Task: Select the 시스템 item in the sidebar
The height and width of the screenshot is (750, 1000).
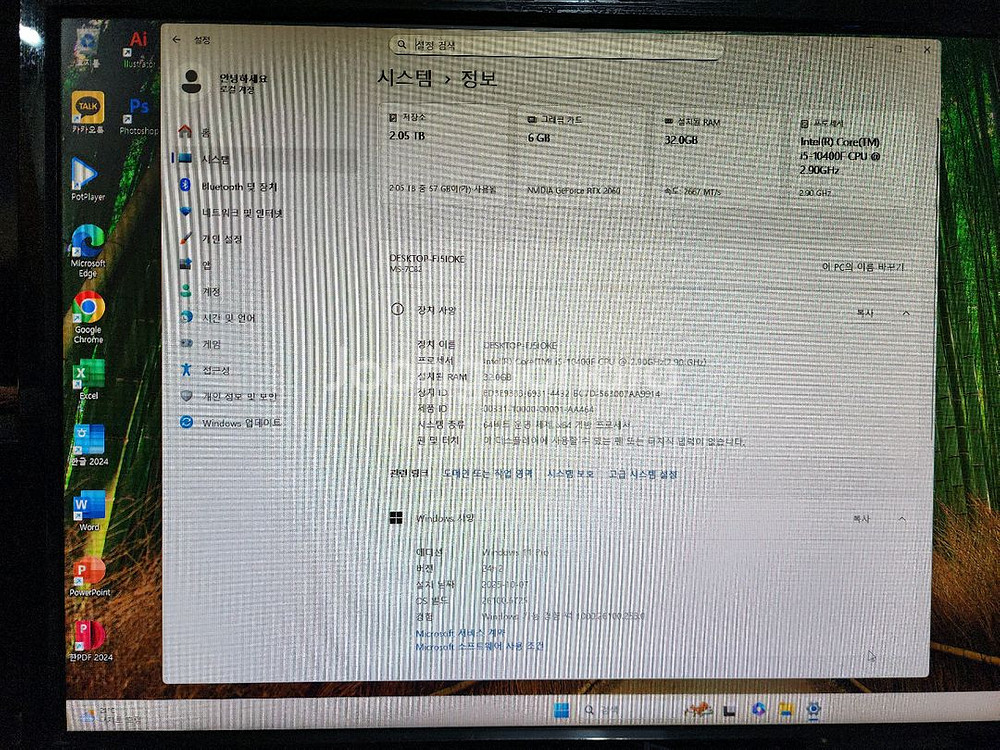Action: [215, 159]
